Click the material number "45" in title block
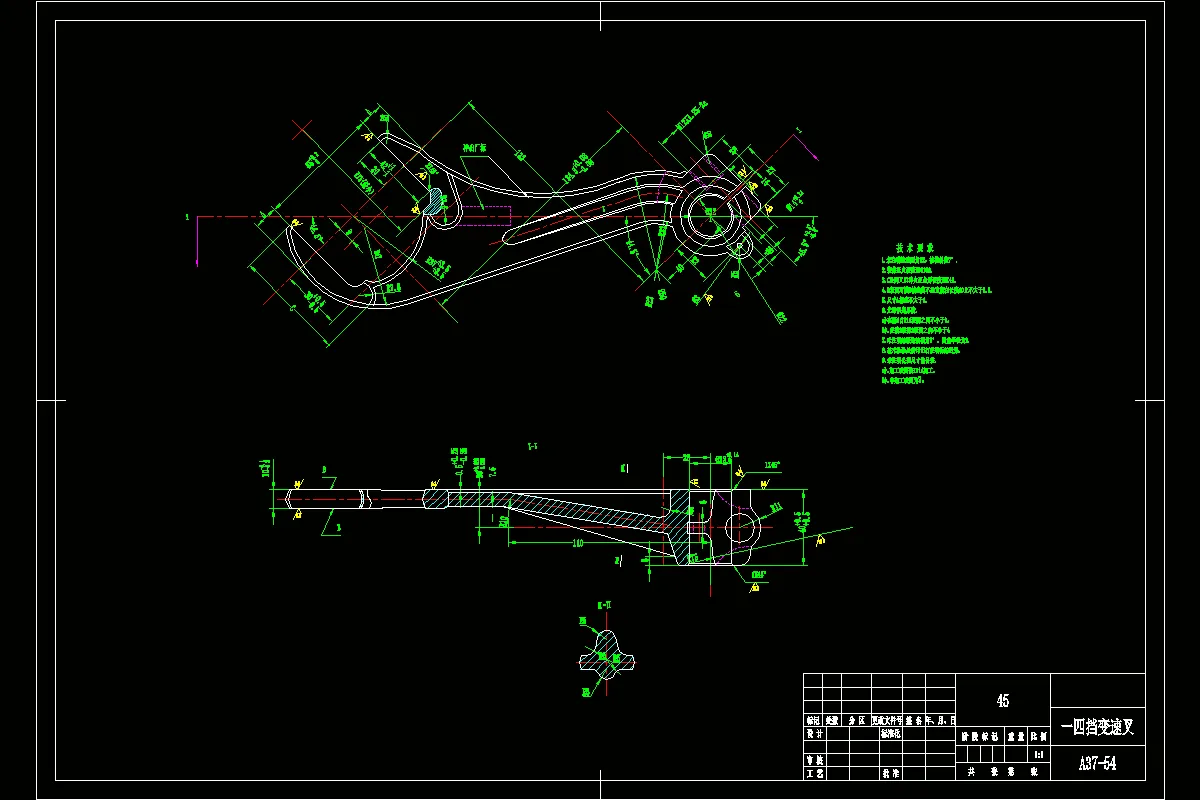 pos(1003,701)
